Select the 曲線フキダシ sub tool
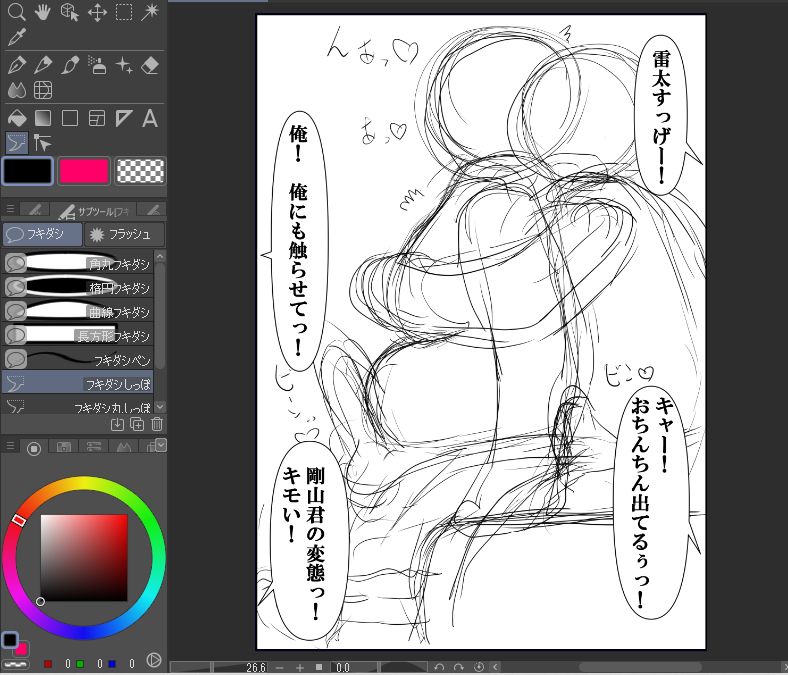The width and height of the screenshot is (788, 675). (x=78, y=311)
